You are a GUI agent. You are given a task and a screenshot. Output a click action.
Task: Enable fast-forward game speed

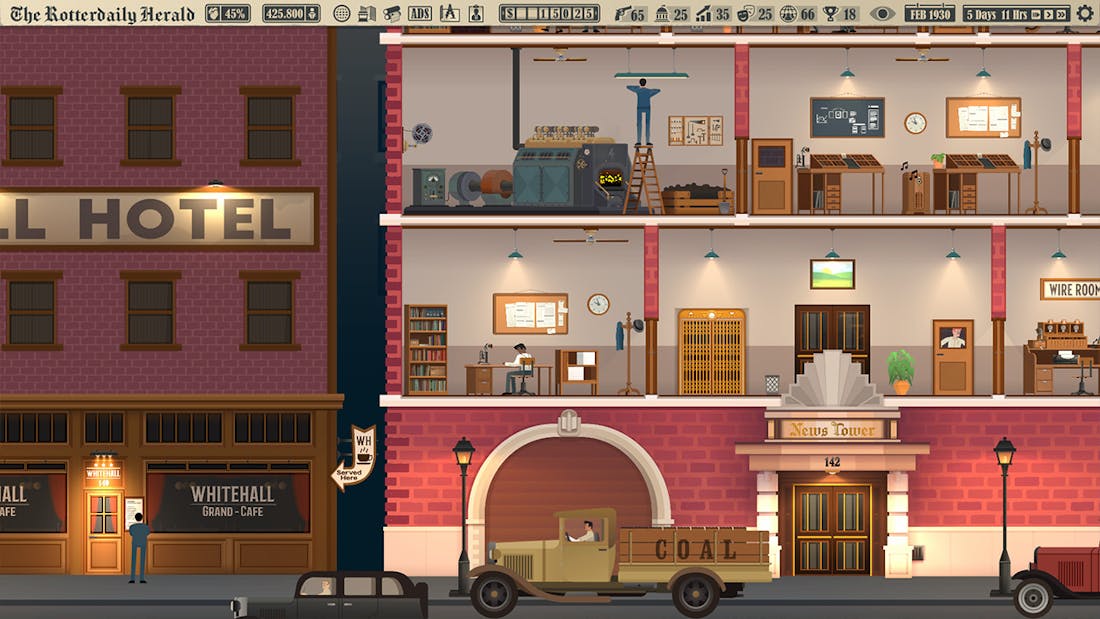[x=1061, y=13]
